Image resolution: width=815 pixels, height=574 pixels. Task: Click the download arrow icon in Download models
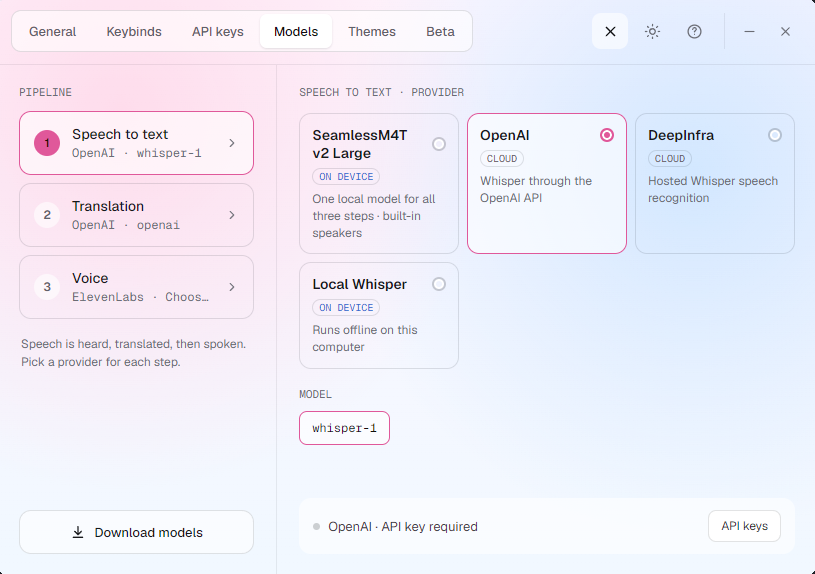point(78,532)
